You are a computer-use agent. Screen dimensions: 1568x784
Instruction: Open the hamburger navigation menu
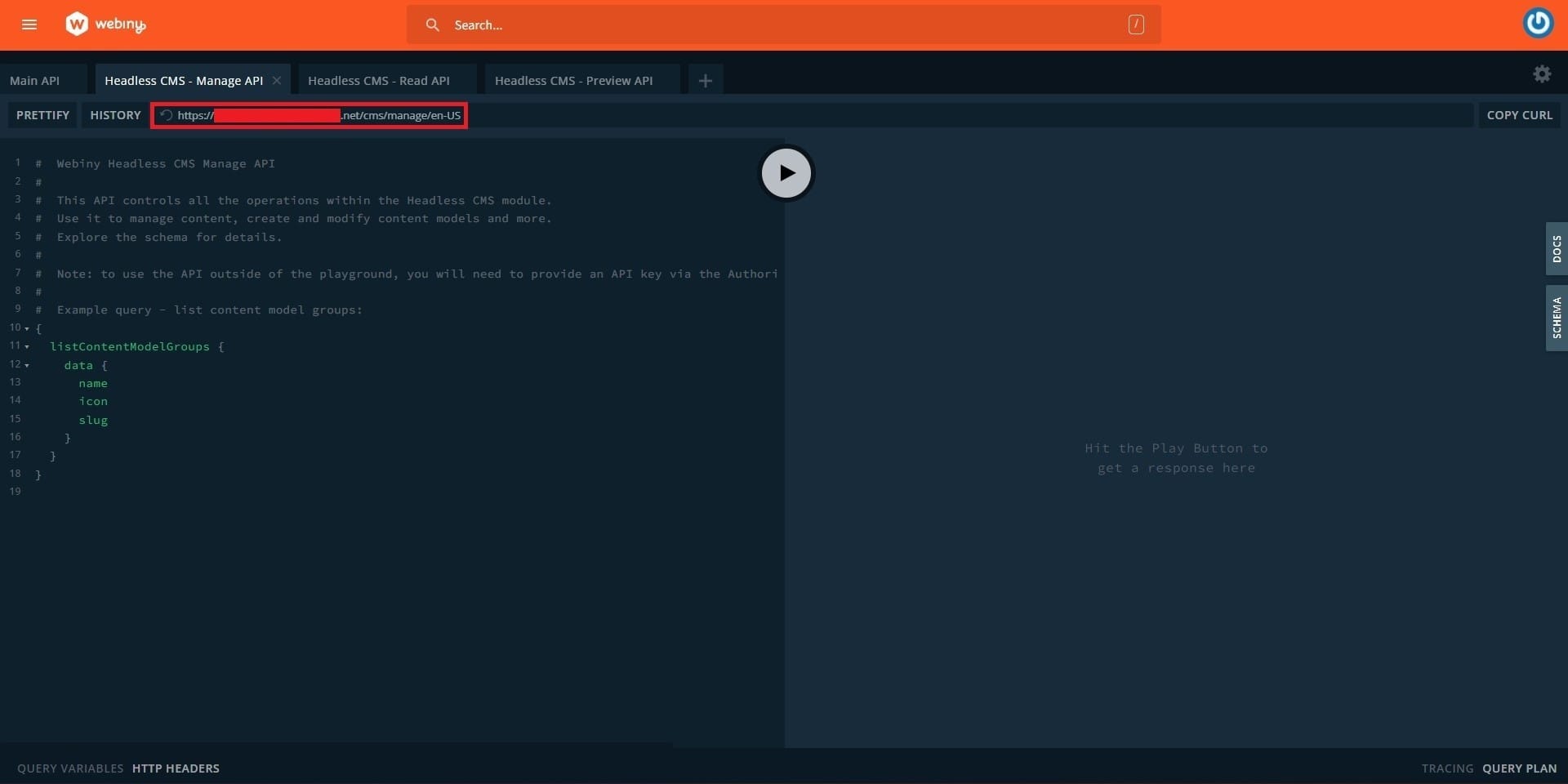(29, 24)
